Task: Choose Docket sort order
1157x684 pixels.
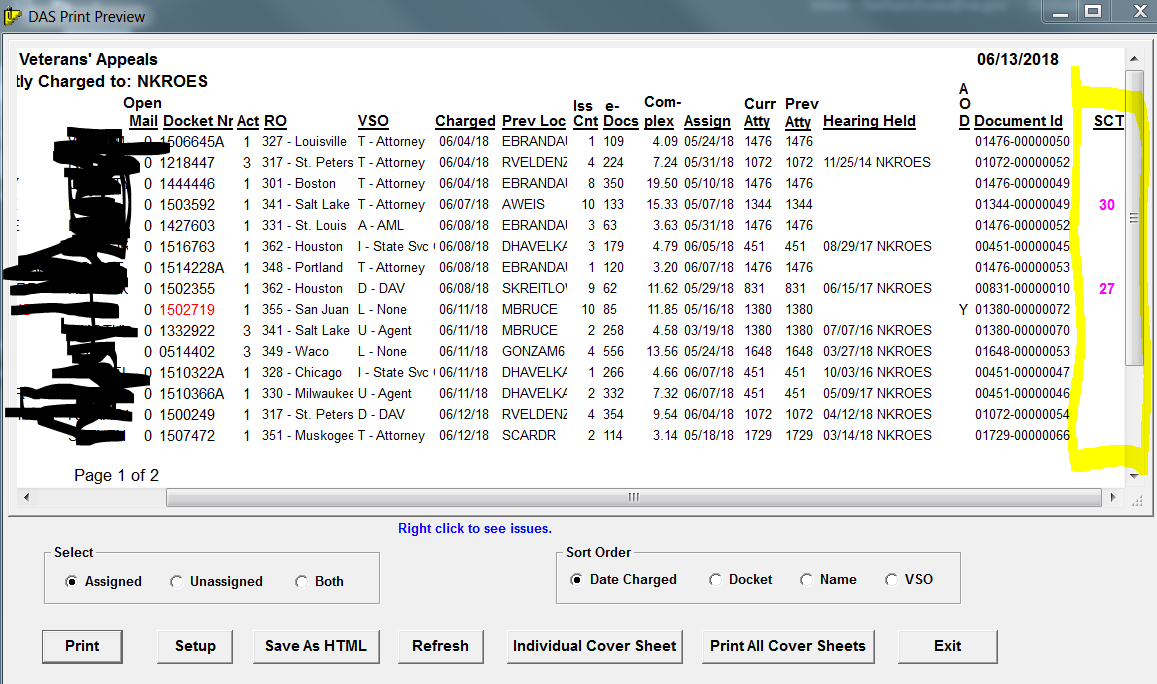Action: coord(715,579)
